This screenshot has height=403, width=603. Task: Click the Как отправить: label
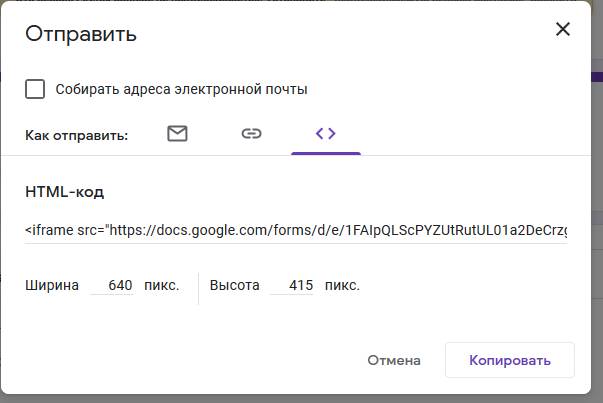click(77, 135)
